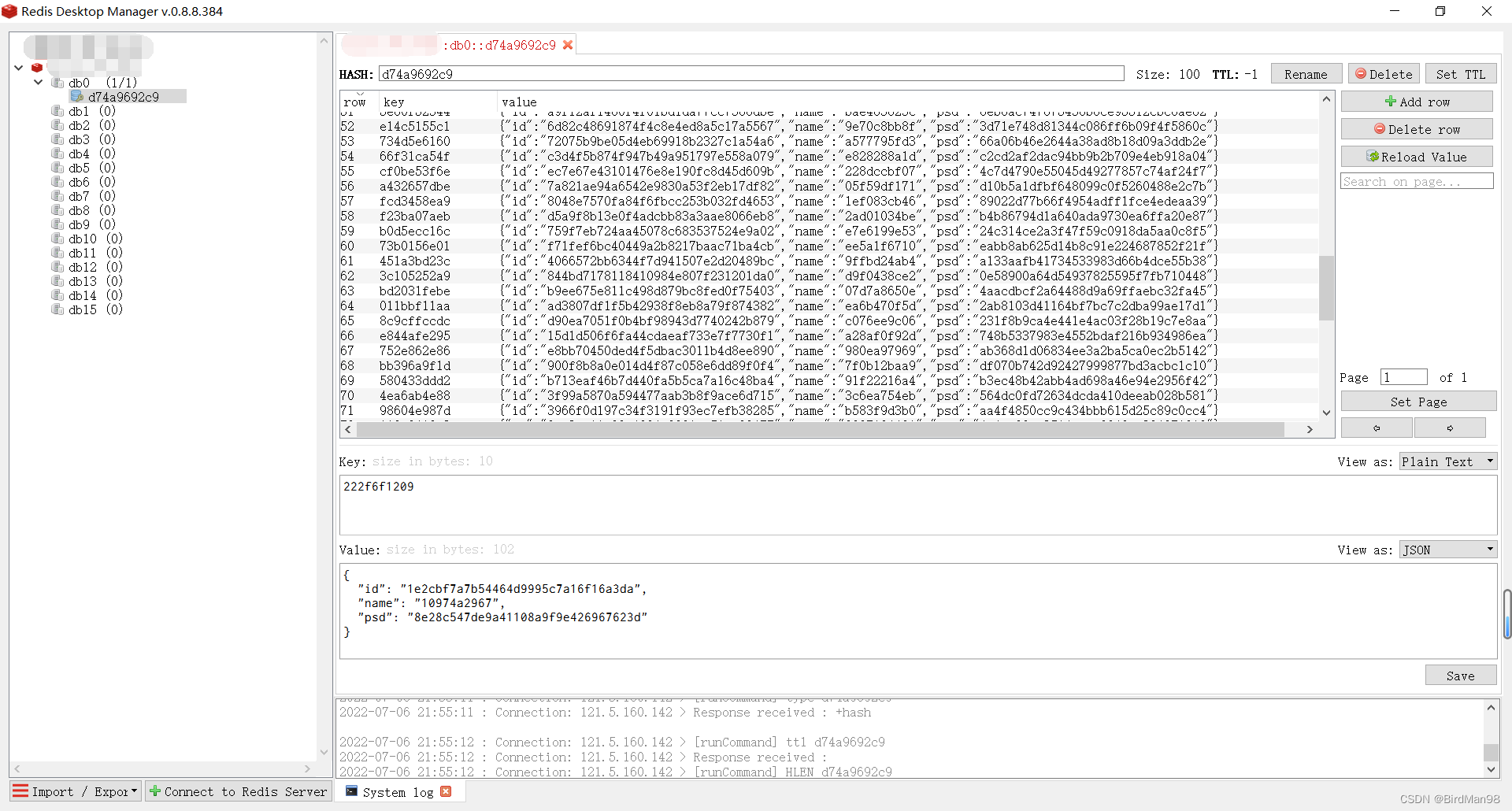This screenshot has height=811, width=1512.
Task: Click the red Delete row icon
Action: (x=1380, y=128)
